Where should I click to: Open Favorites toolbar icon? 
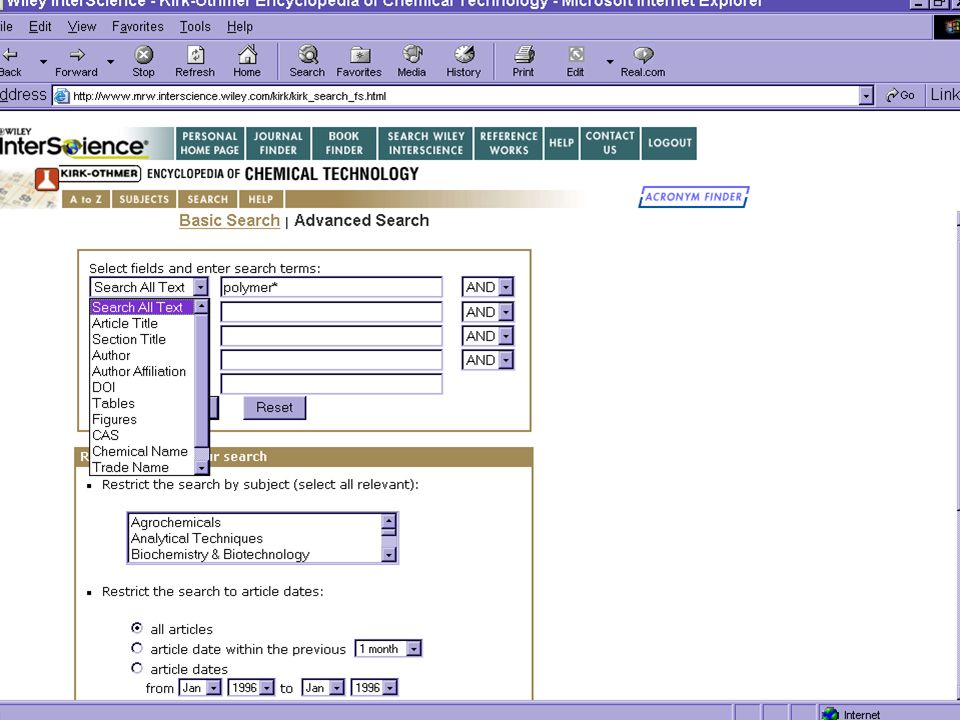pyautogui.click(x=359, y=55)
